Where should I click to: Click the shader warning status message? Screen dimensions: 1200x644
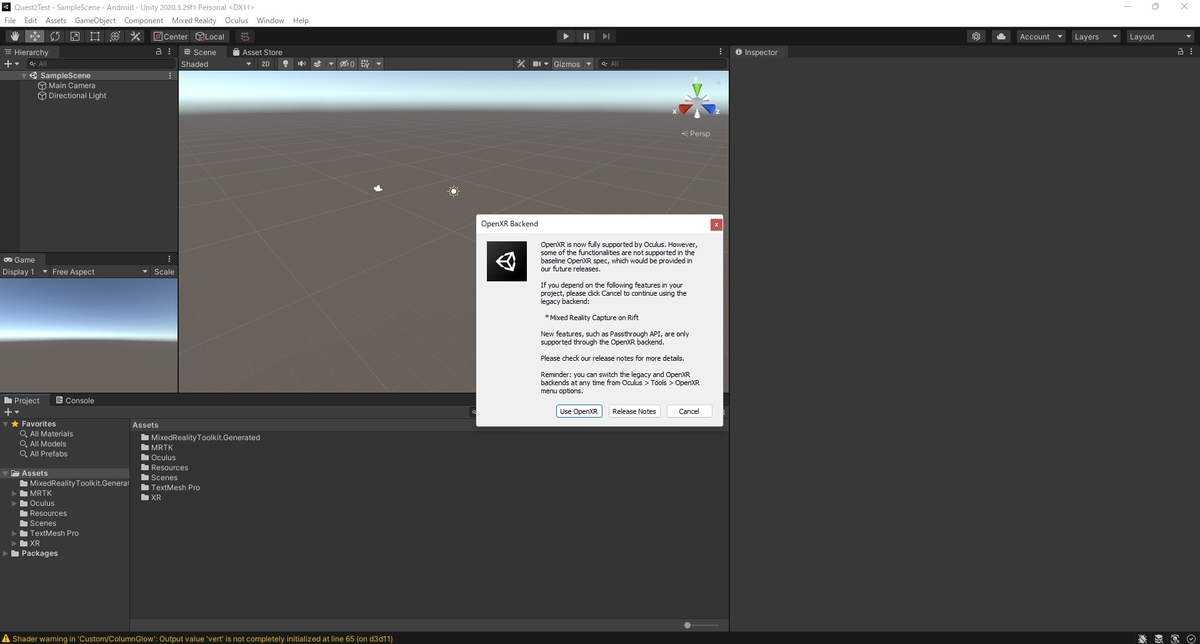point(198,638)
